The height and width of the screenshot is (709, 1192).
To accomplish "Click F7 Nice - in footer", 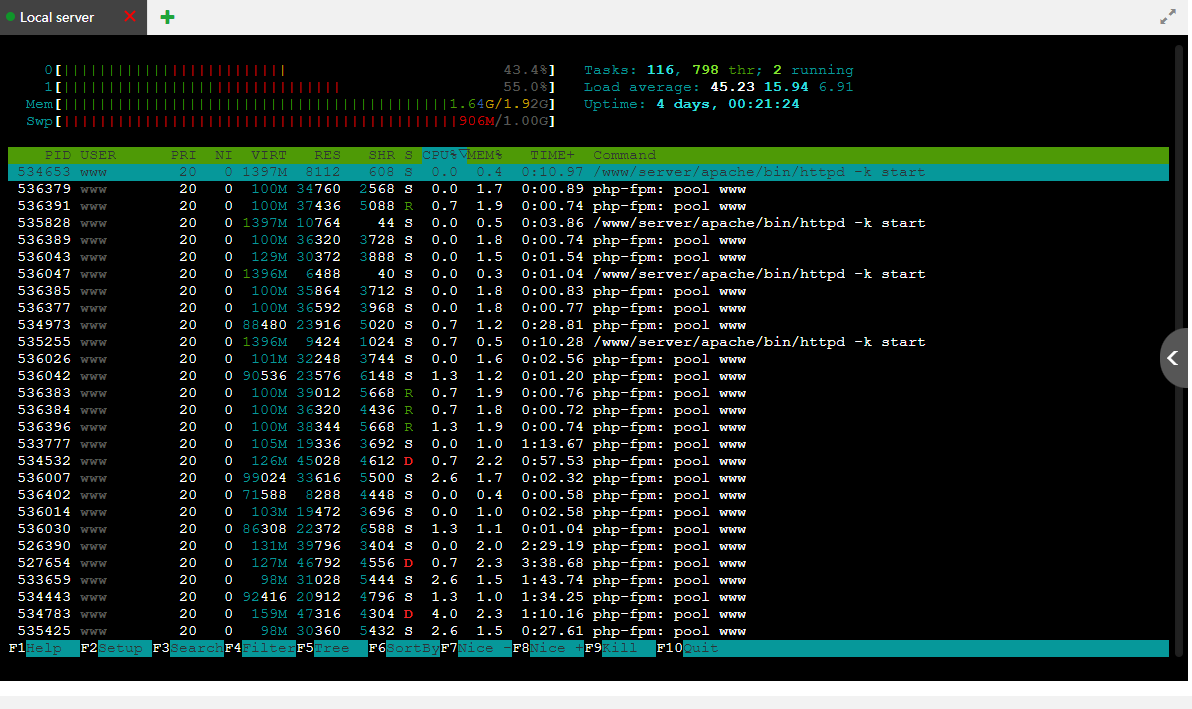I will pos(476,648).
